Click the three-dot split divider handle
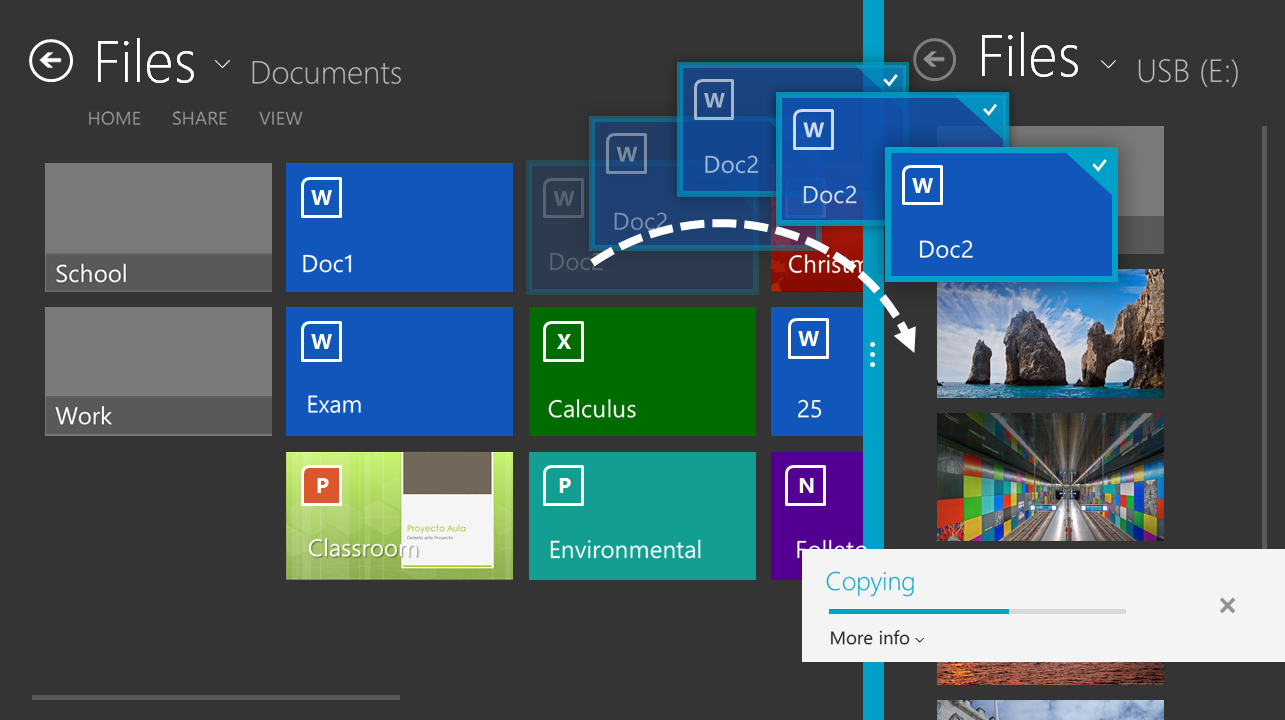Image resolution: width=1285 pixels, height=720 pixels. tap(873, 354)
